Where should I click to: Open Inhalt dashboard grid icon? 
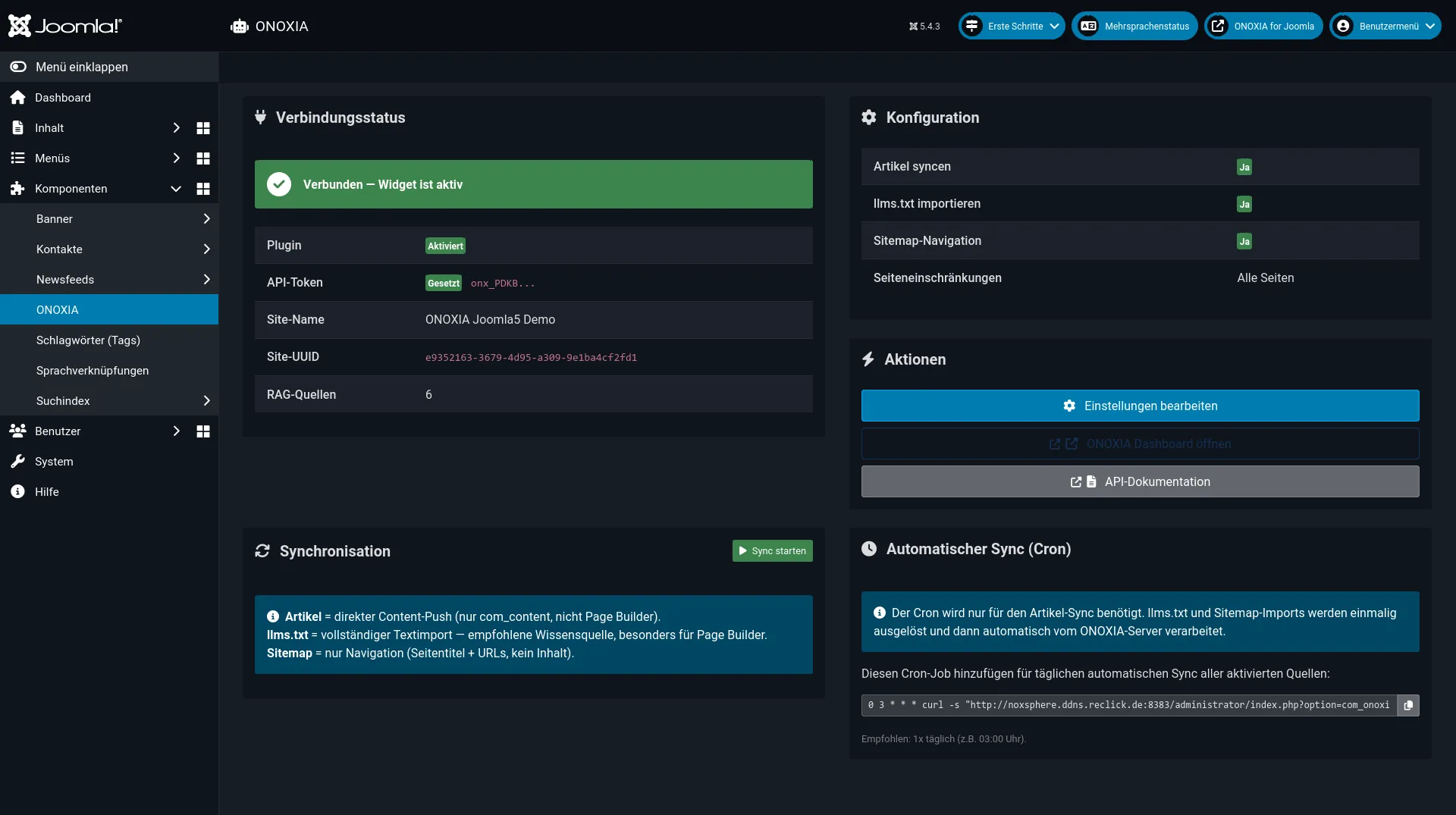203,128
